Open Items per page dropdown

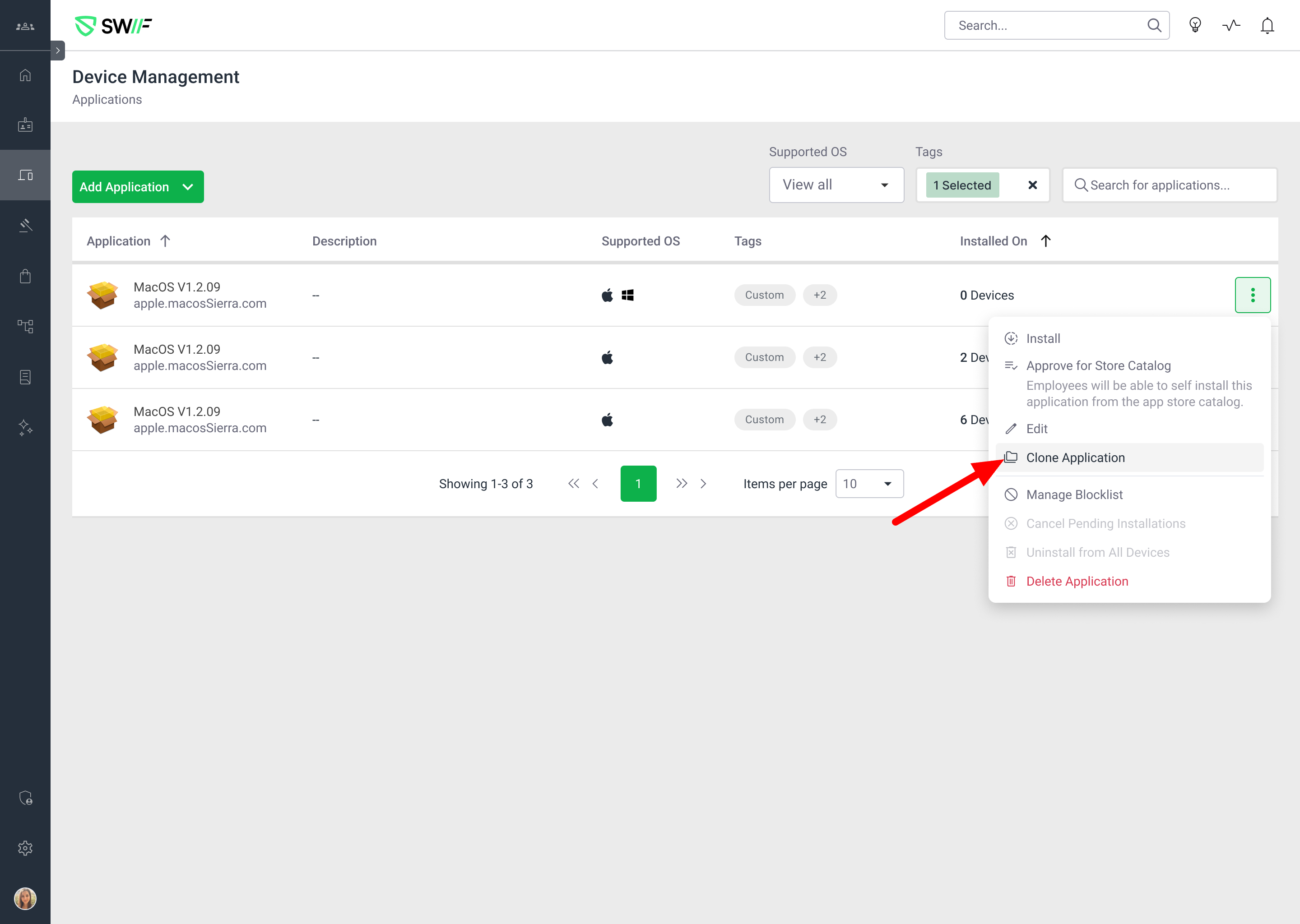(868, 484)
